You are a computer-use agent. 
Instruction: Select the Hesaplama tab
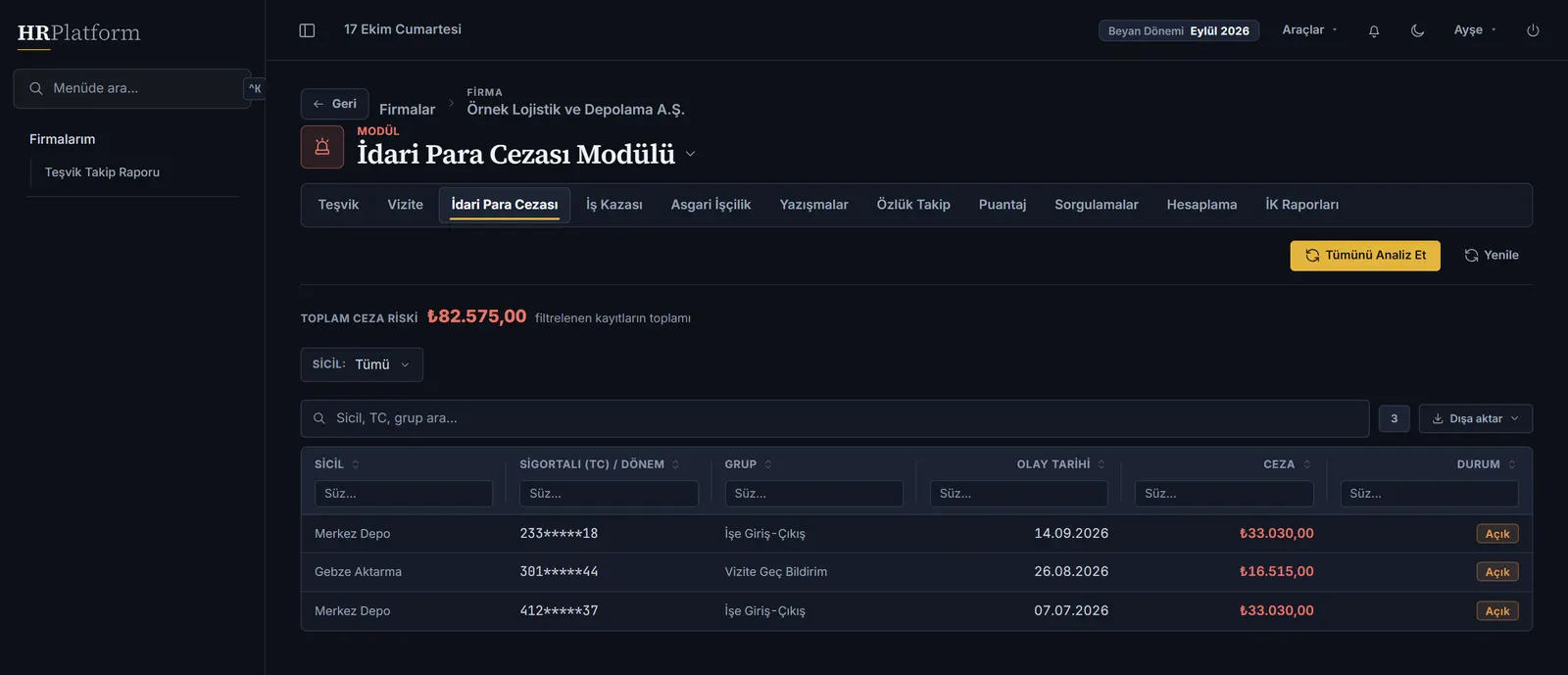(1201, 205)
